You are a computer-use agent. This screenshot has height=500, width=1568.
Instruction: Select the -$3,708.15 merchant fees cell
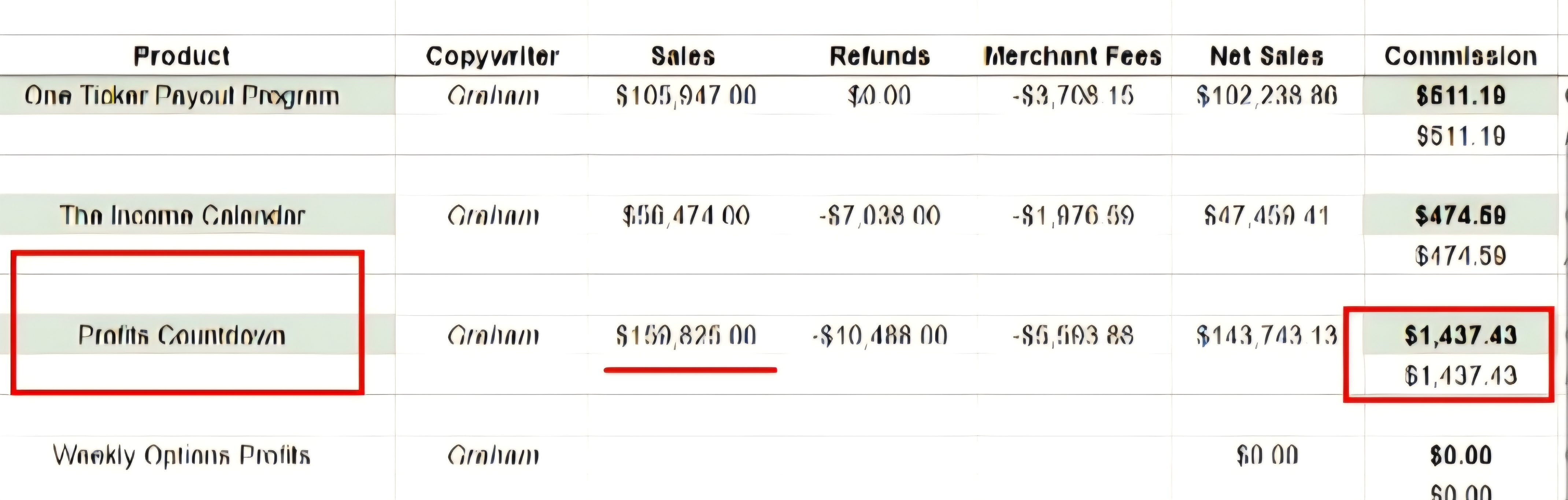pyautogui.click(x=1073, y=96)
